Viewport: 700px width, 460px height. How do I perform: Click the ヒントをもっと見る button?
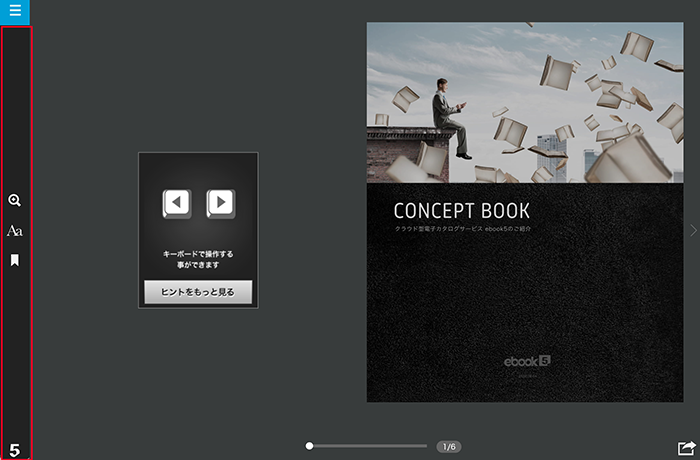click(198, 291)
